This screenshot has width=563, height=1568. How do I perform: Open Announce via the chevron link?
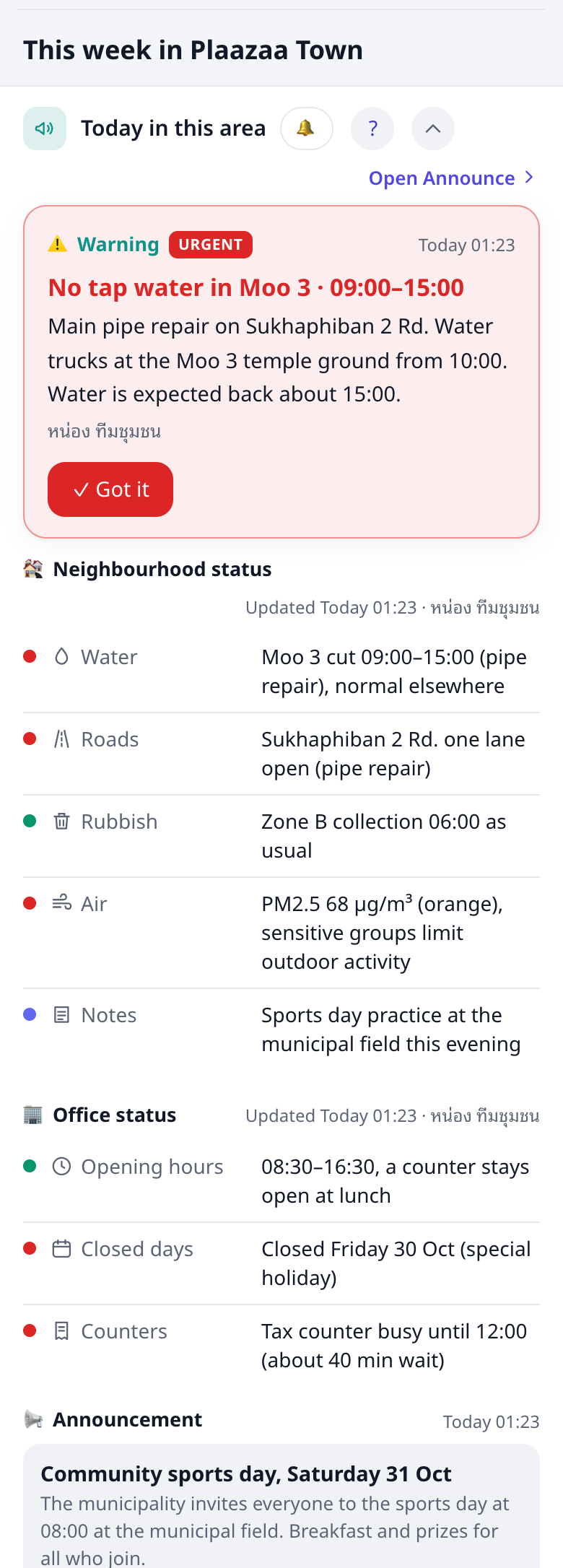(453, 178)
